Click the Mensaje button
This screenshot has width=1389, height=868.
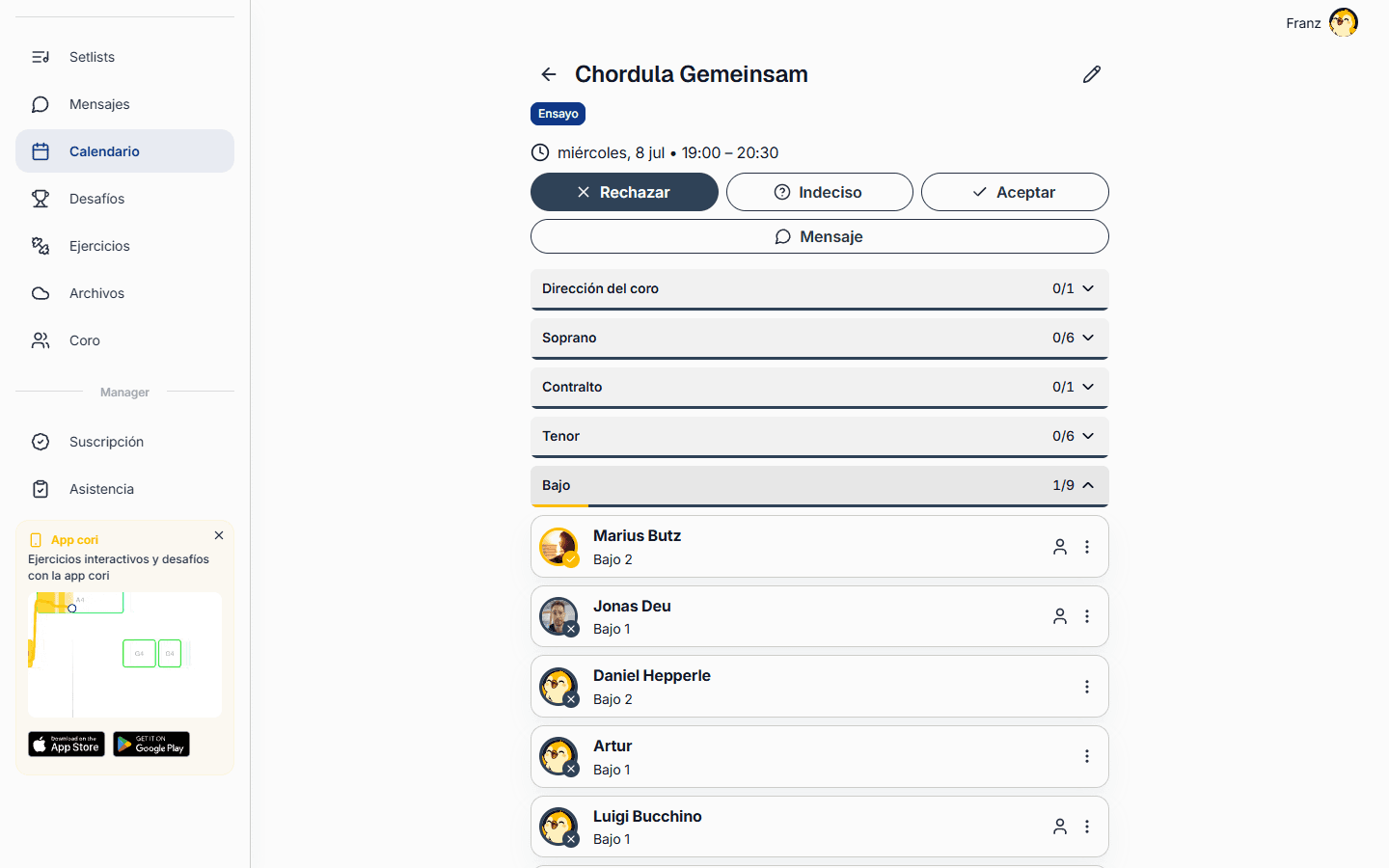pos(820,236)
